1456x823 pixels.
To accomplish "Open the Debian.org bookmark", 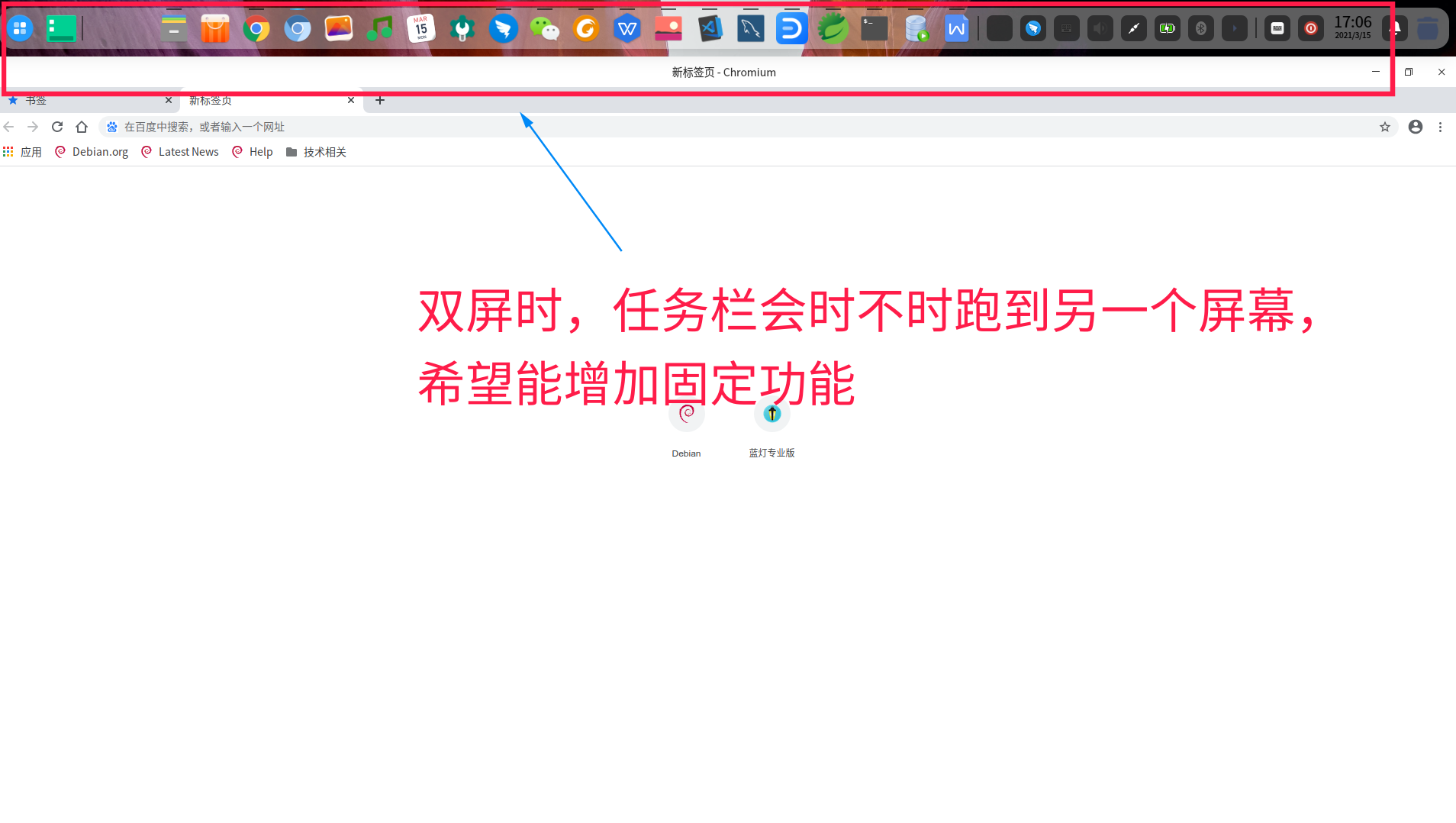I will 92,152.
